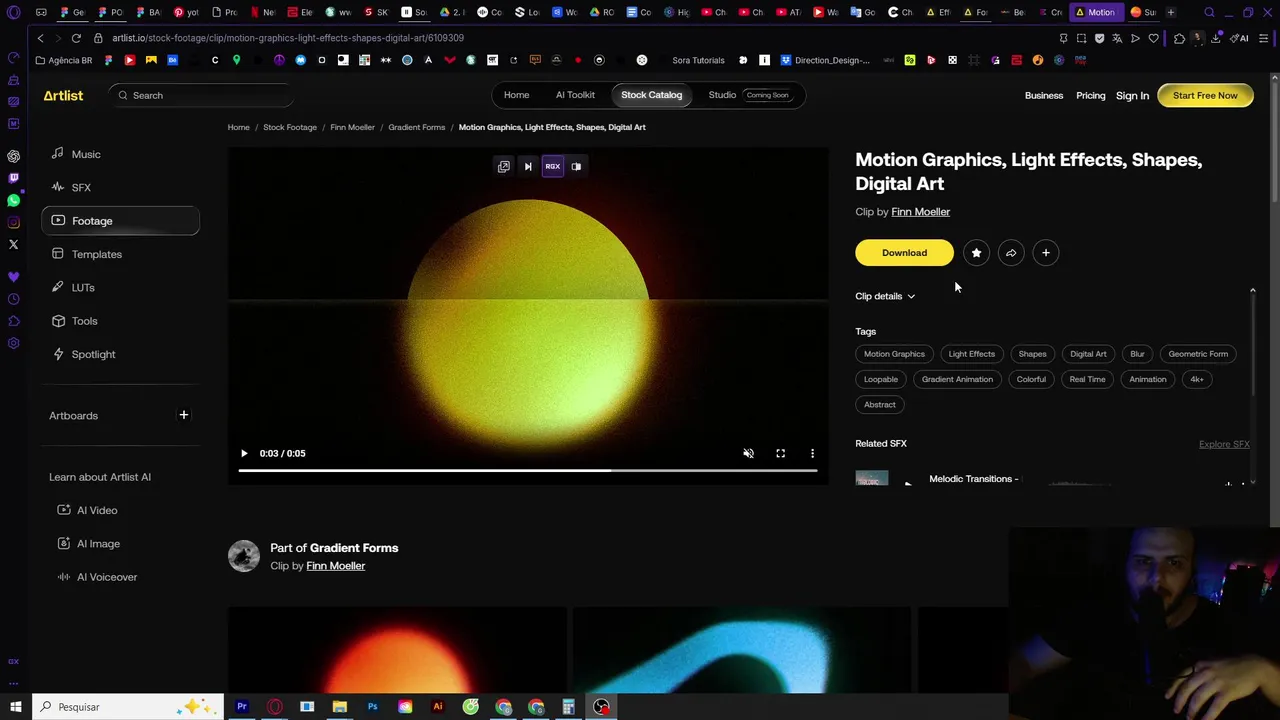The height and width of the screenshot is (720, 1280).
Task: Toggle the RGX button on the video
Action: point(552,167)
